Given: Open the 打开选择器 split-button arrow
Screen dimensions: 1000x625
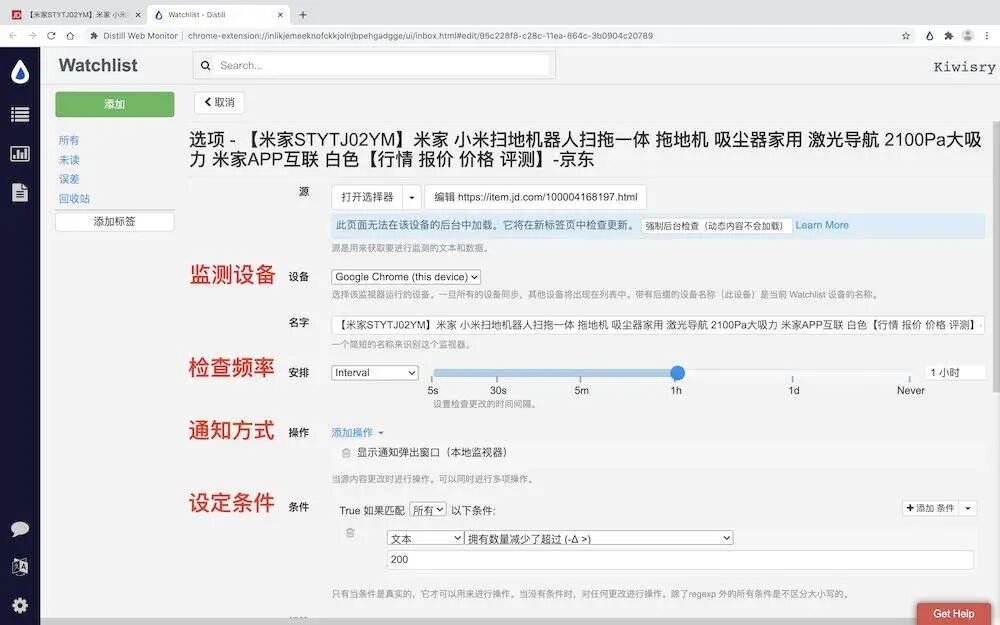Looking at the screenshot, I should tap(412, 197).
